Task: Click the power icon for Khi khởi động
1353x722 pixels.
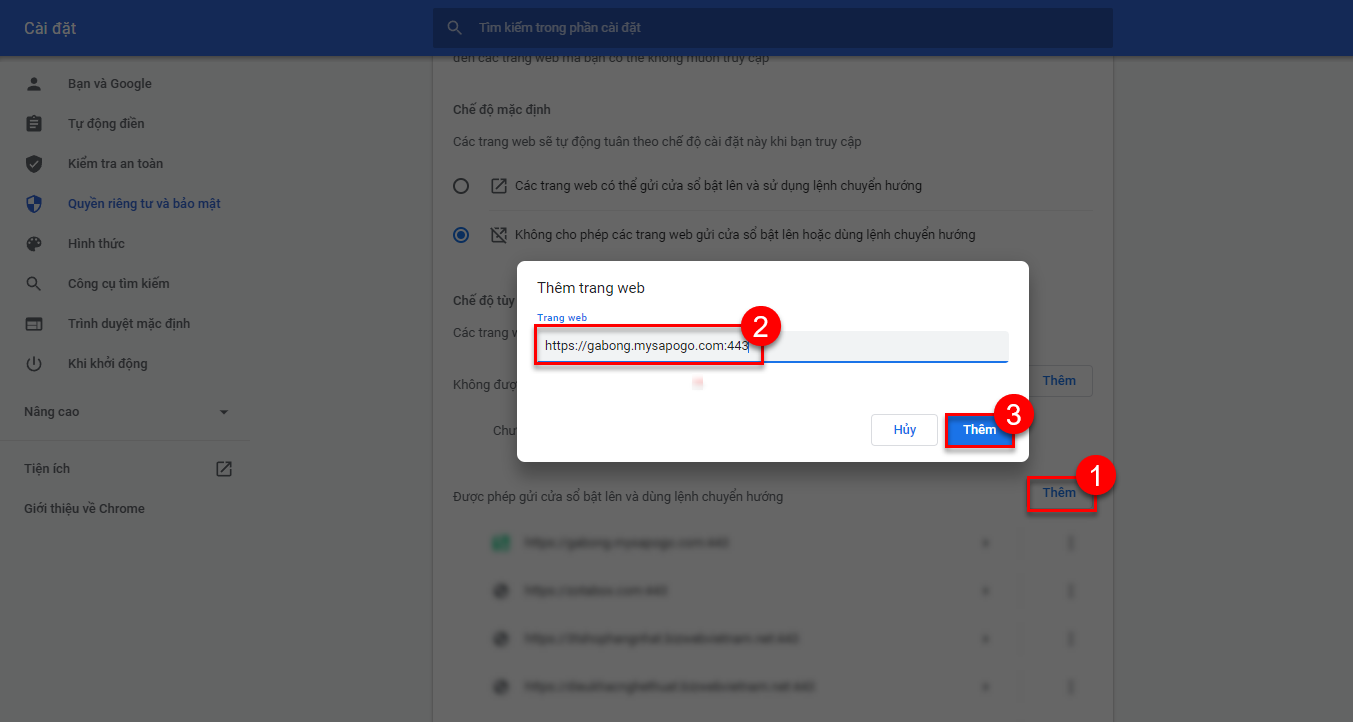Action: [34, 364]
